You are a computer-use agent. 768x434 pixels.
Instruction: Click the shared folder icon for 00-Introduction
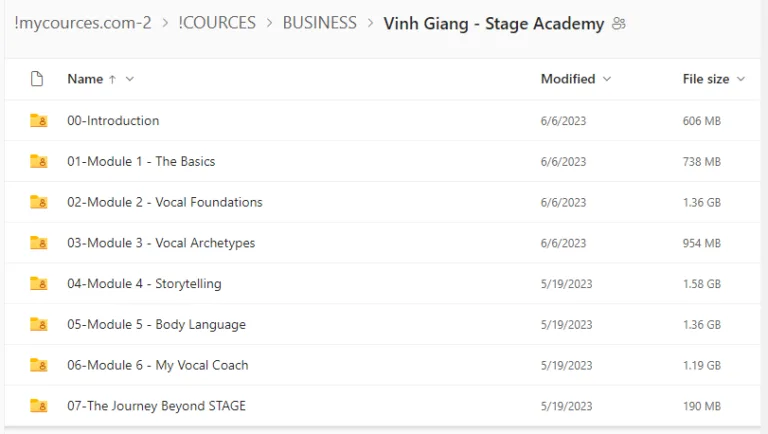39,121
